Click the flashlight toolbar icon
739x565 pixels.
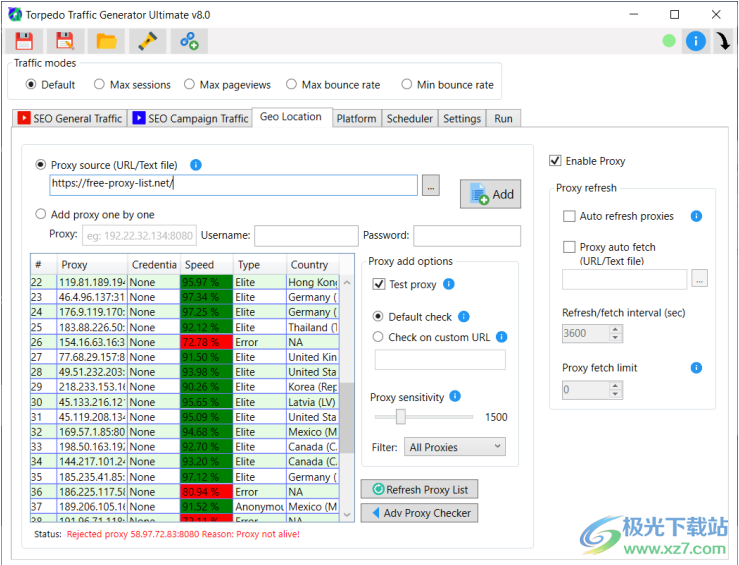point(148,41)
